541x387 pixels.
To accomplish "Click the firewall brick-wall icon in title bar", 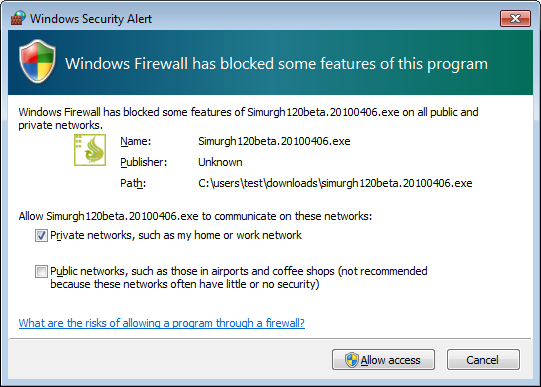I will point(18,18).
